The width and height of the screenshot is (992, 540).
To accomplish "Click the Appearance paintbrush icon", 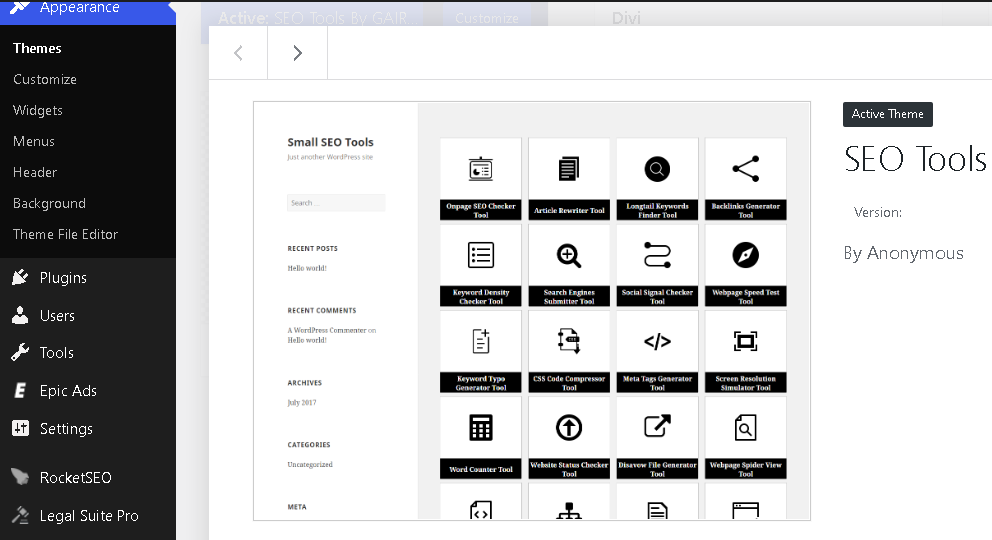I will (x=20, y=7).
